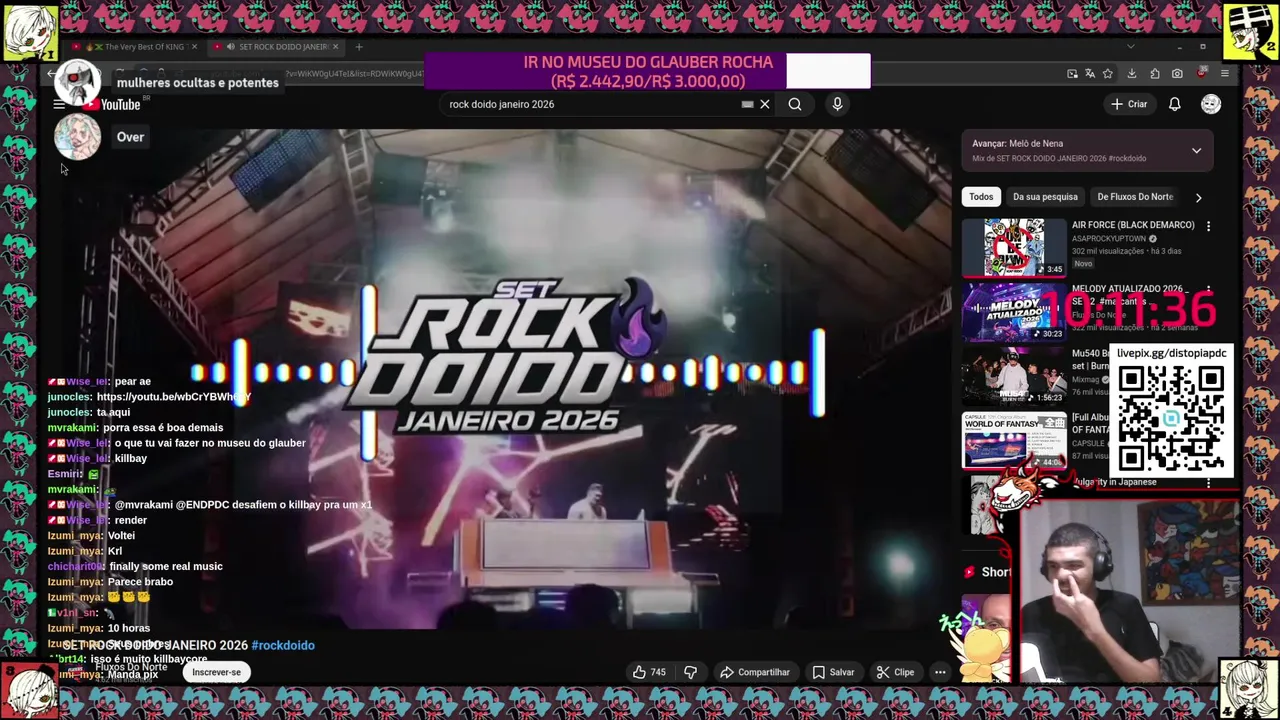Open the AIR FORCE (BLACK DEMARCO) title
This screenshot has width=1280, height=720.
[x=1133, y=225]
